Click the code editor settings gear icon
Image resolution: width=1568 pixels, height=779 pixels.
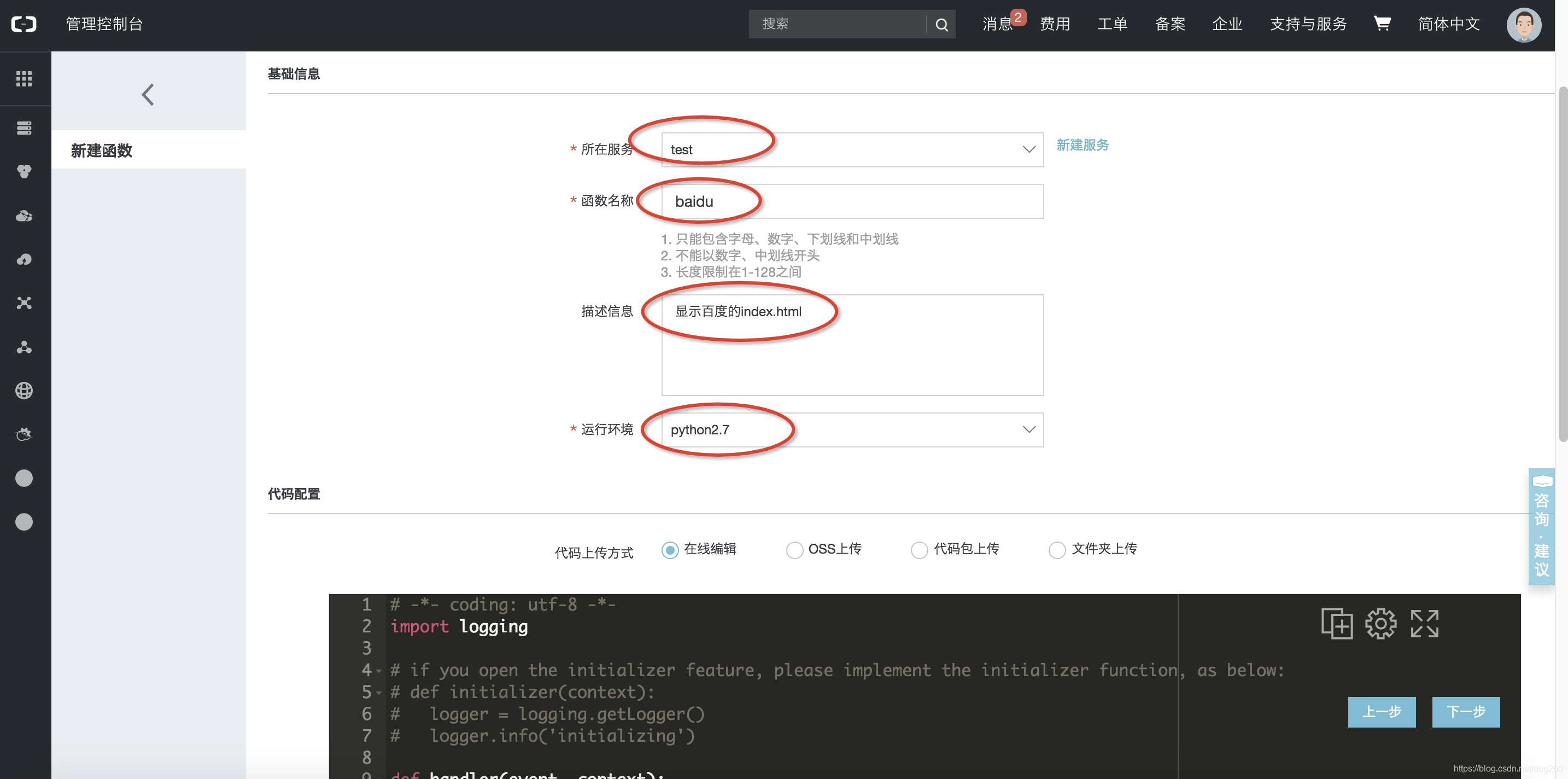point(1380,623)
